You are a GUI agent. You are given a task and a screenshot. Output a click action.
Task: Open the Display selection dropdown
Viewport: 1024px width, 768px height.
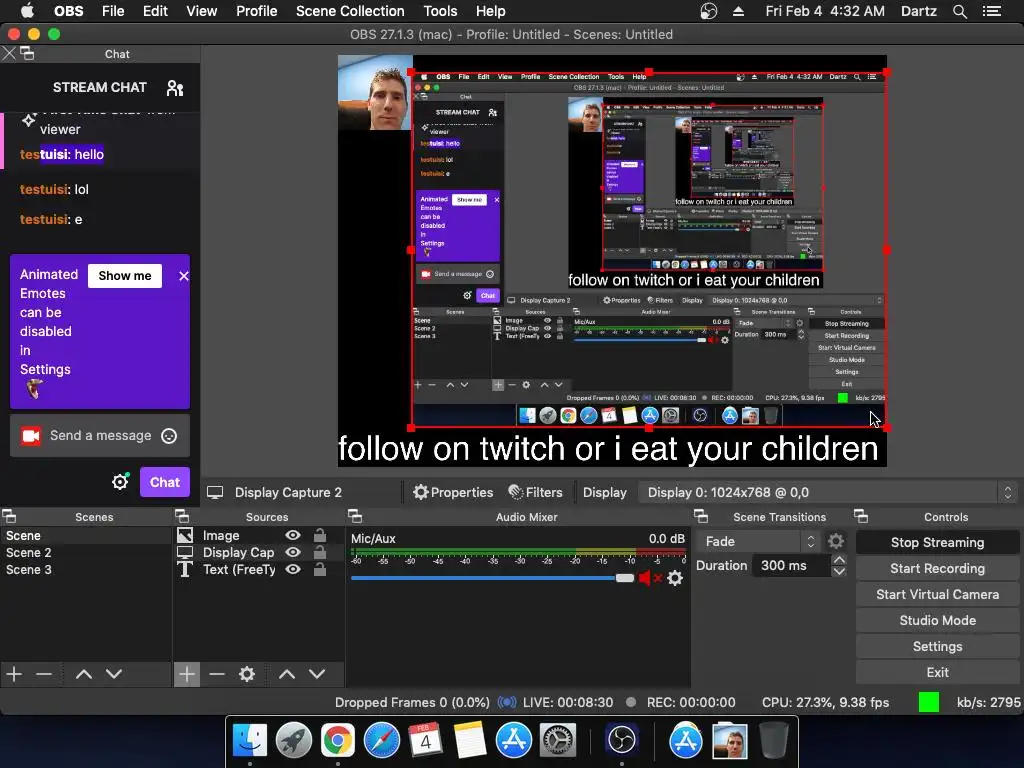click(x=828, y=492)
